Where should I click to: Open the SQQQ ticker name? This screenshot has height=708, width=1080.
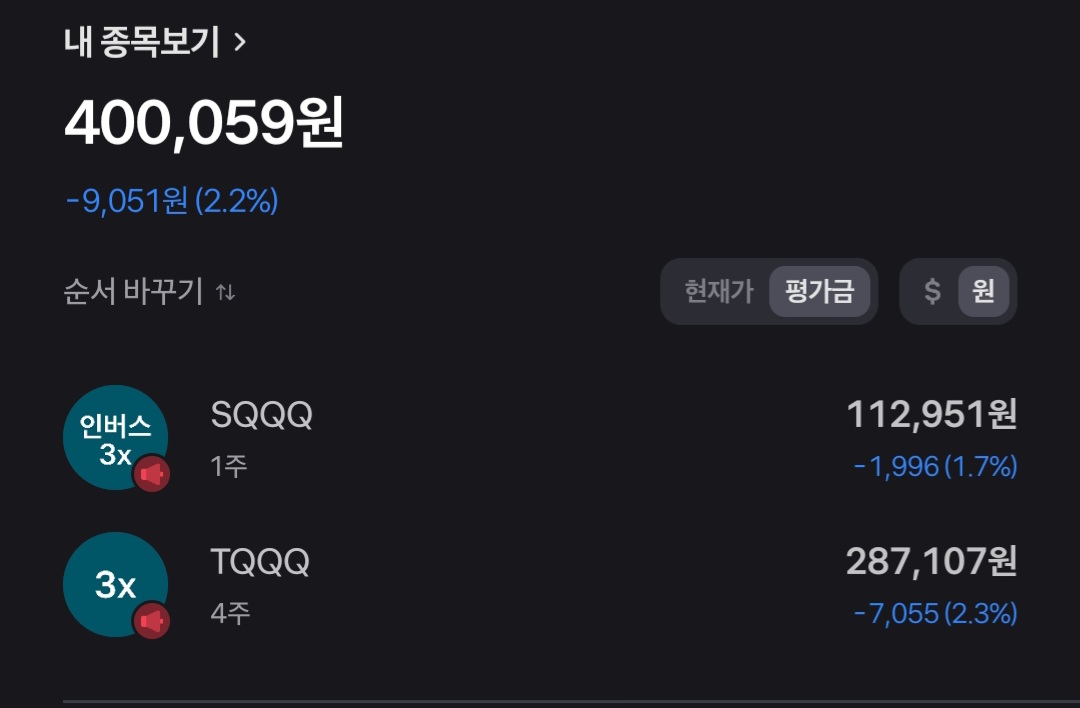coord(262,415)
